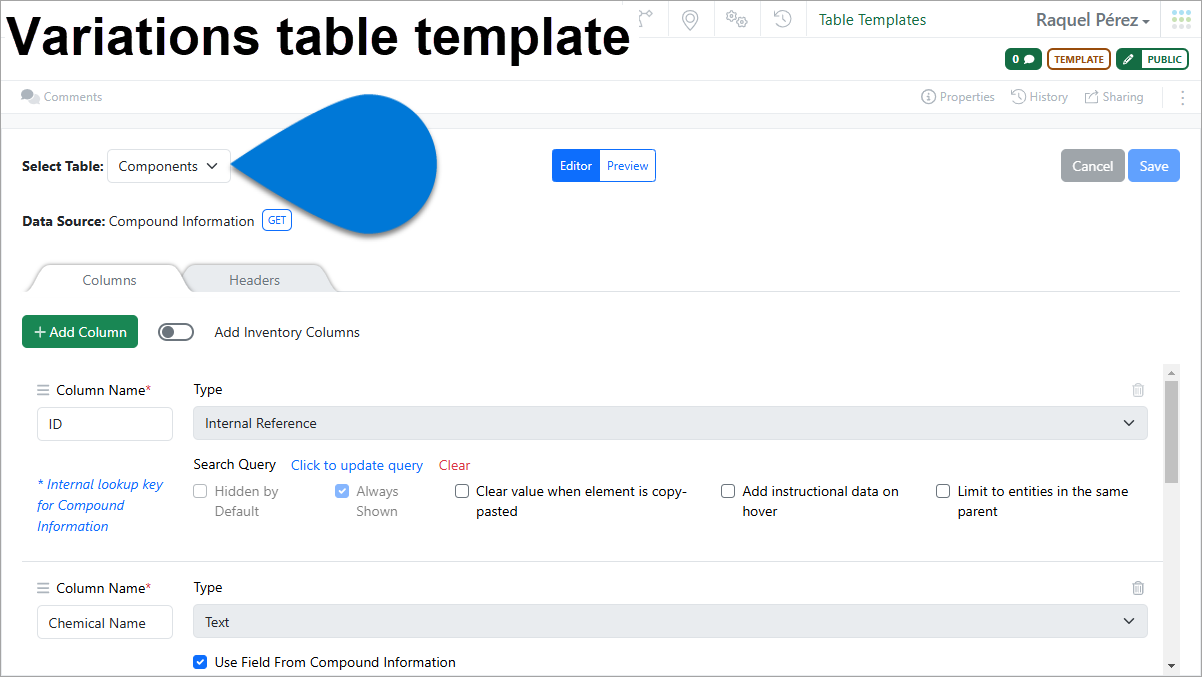This screenshot has height=677, width=1202.
Task: Click the link to update search query
Action: pos(357,465)
